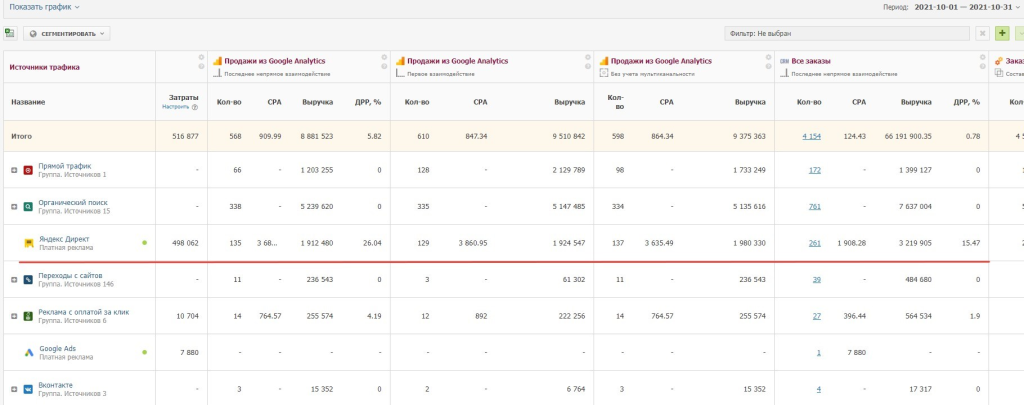Expand the Переходы с сайтов group

pyautogui.click(x=13, y=279)
